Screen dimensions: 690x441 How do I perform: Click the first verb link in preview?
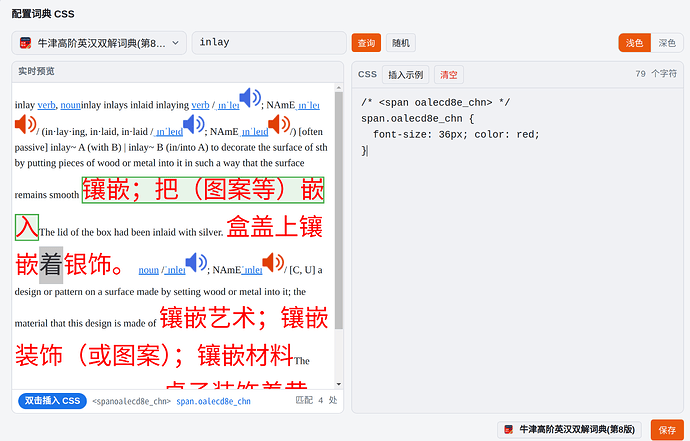coord(46,105)
